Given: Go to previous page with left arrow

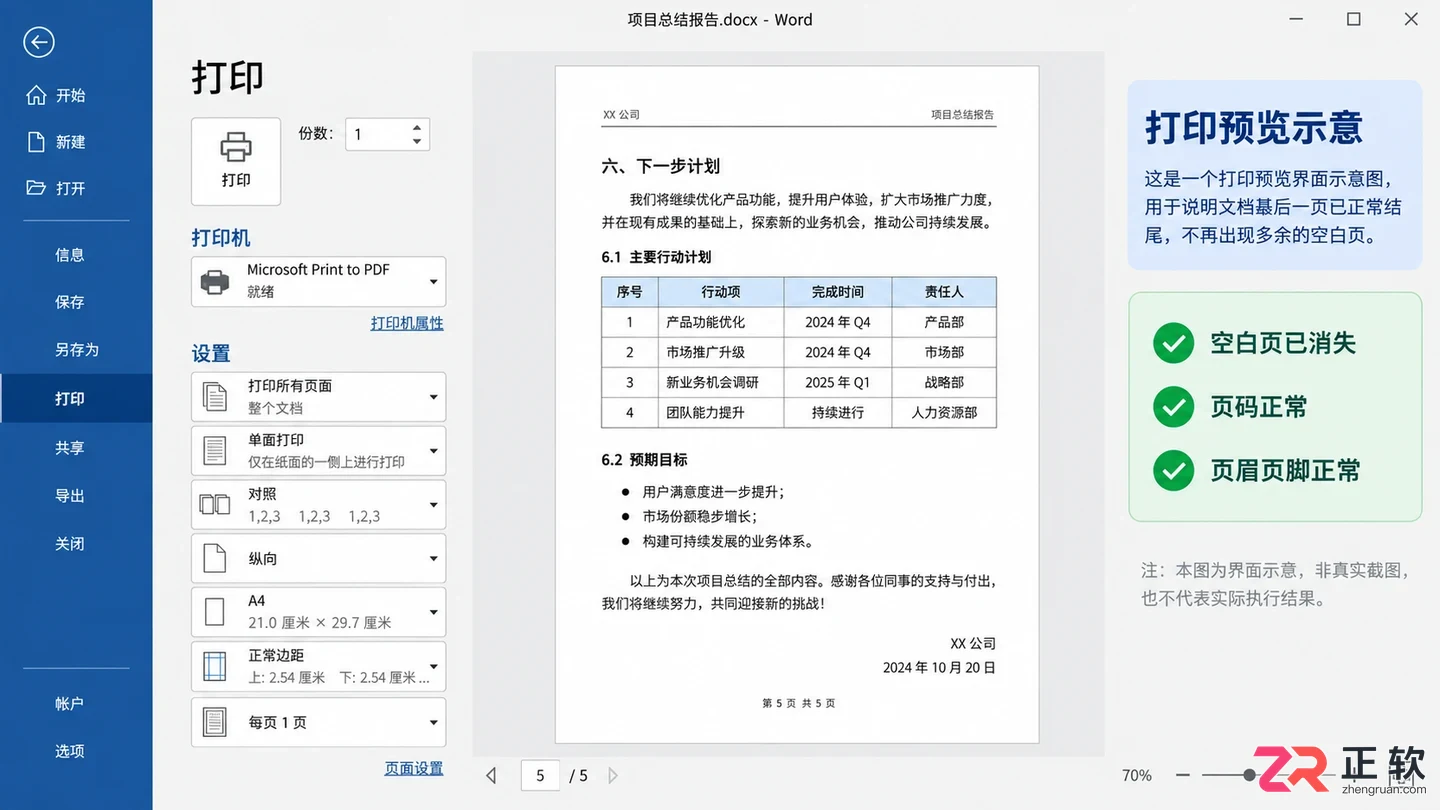Looking at the screenshot, I should click(x=491, y=775).
